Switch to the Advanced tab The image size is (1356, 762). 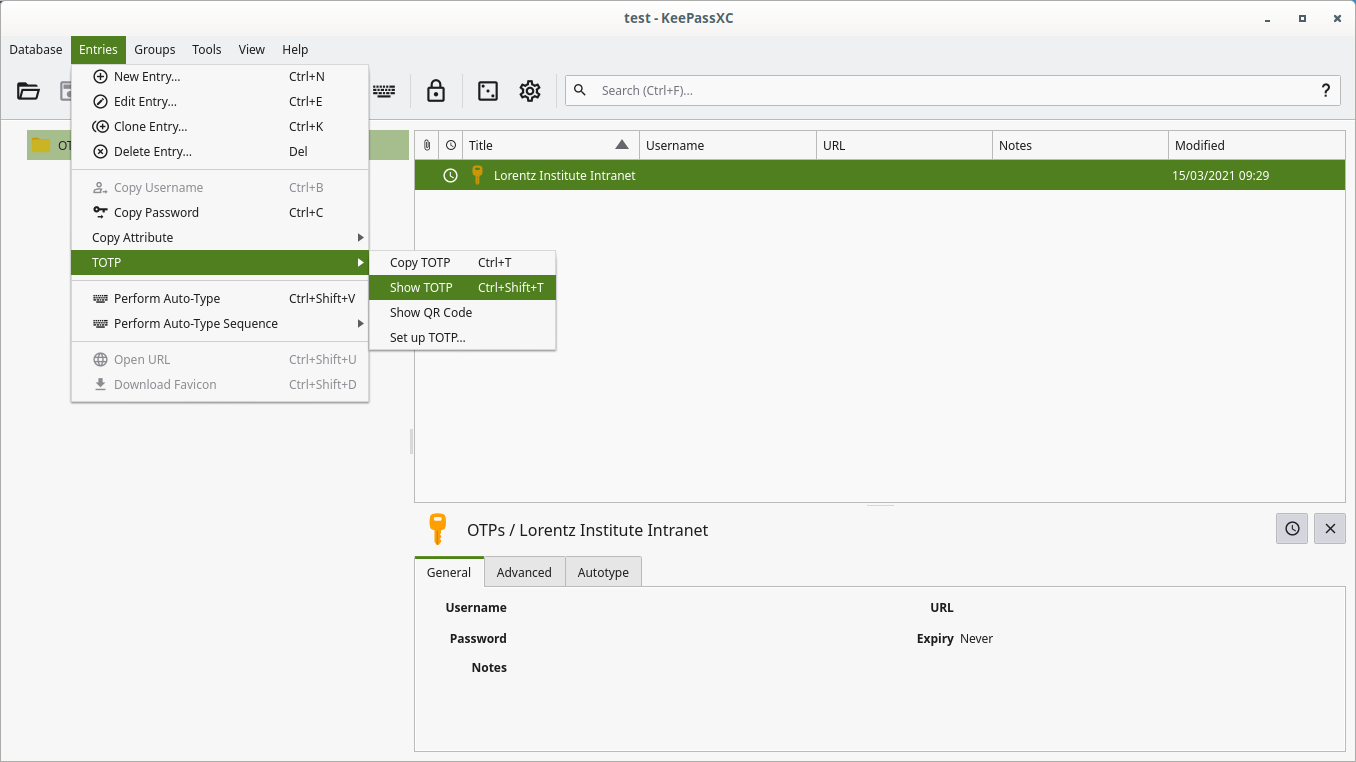524,572
